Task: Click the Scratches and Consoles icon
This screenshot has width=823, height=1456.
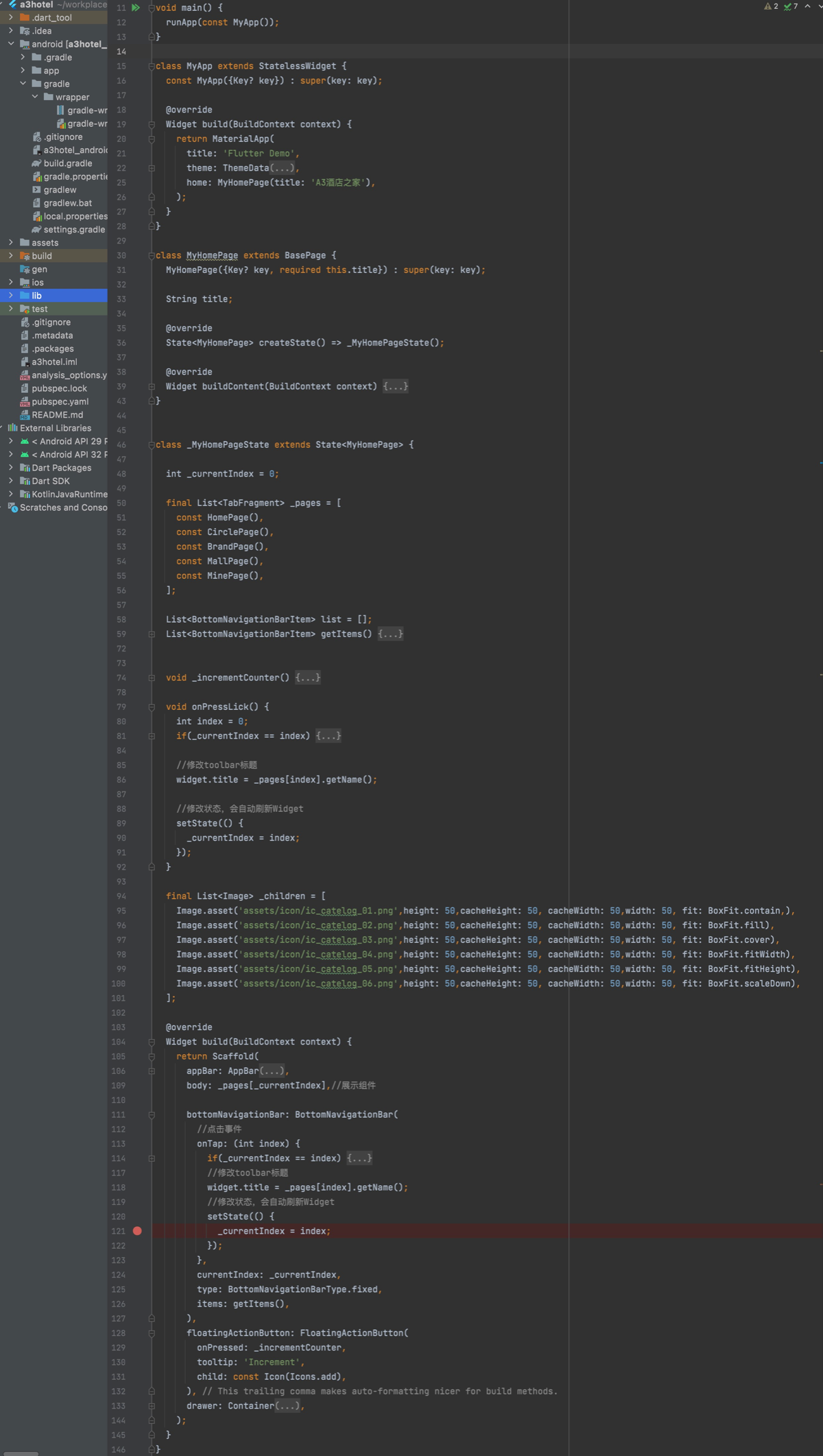Action: pos(12,508)
